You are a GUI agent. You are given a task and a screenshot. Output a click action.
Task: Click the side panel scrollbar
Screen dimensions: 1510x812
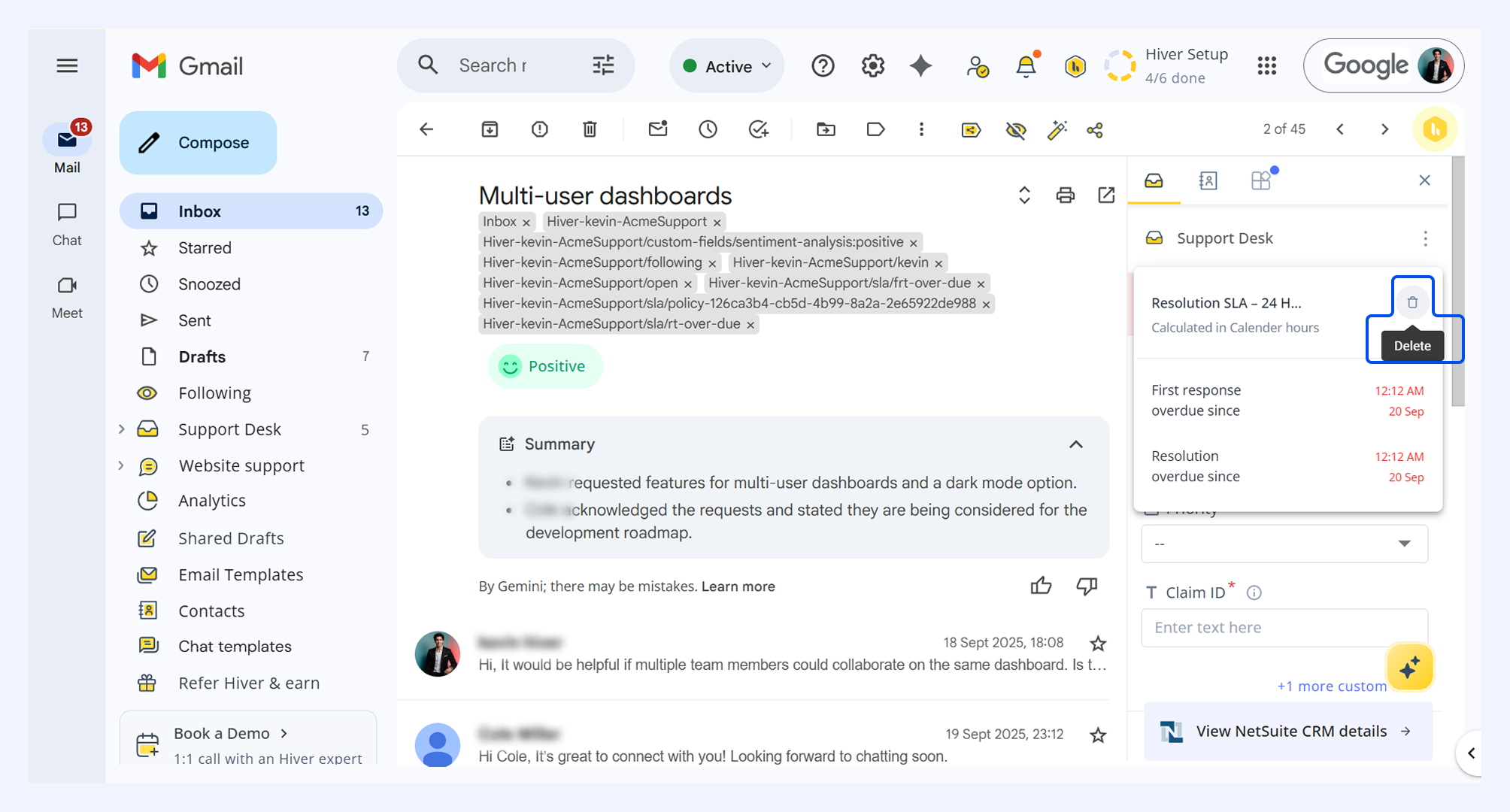coord(1457,281)
